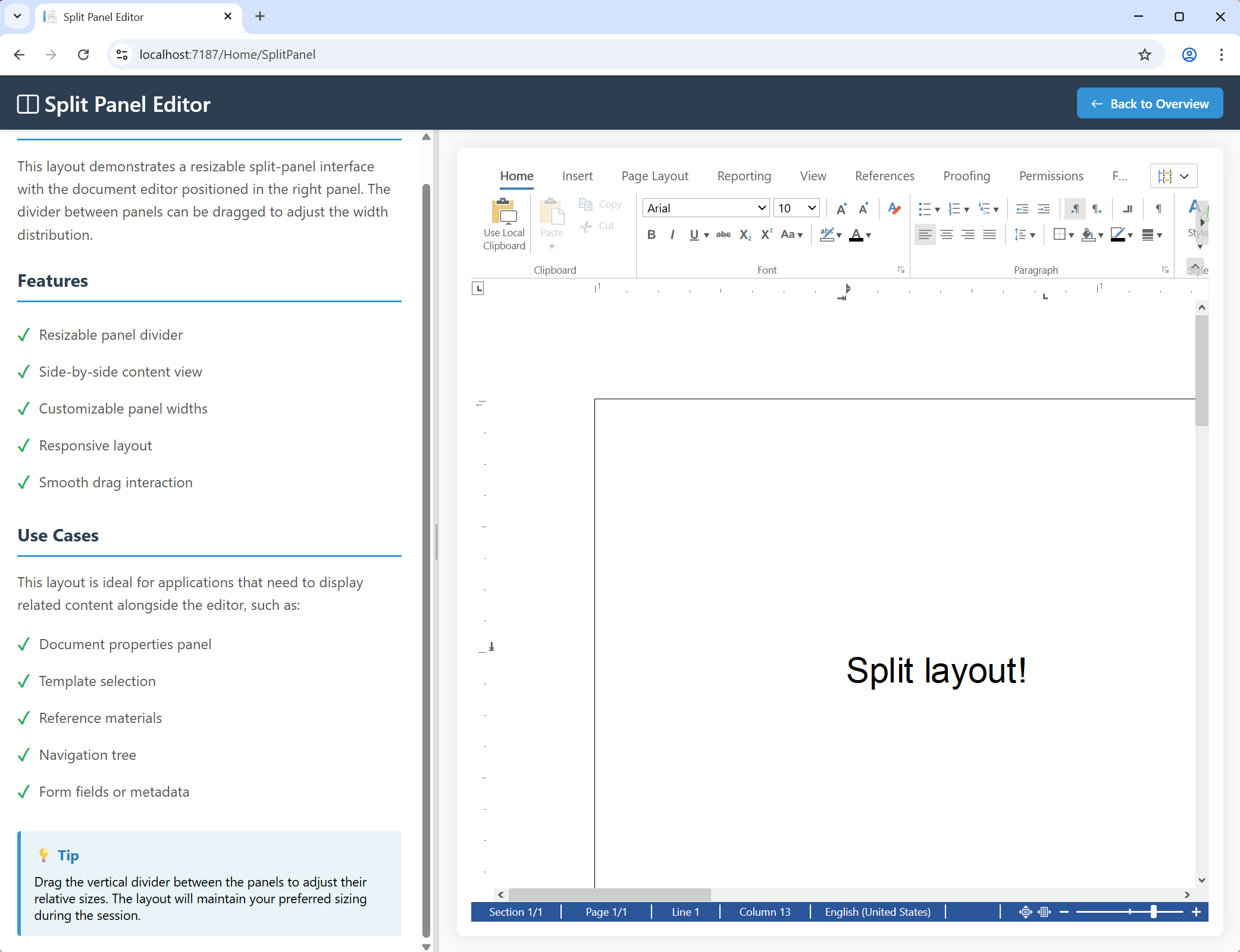1240x952 pixels.
Task: Apply italic formatting
Action: [x=672, y=234]
